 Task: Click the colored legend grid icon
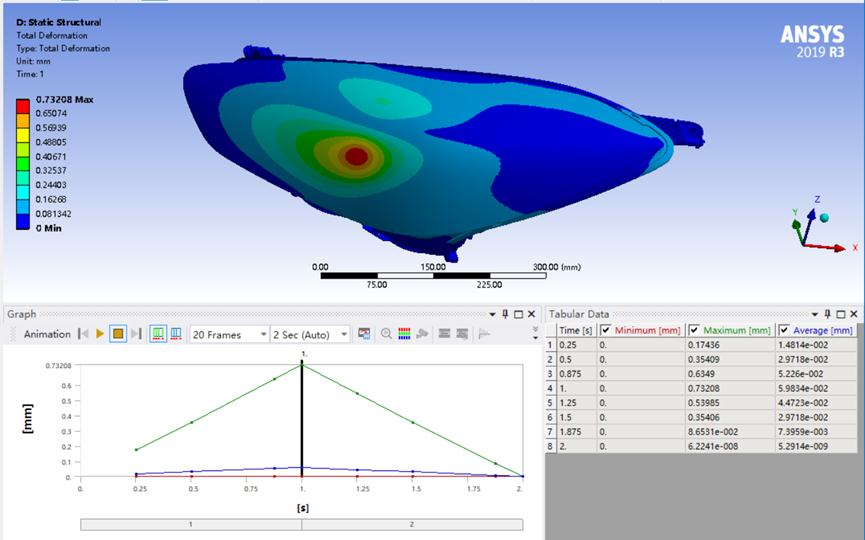click(x=404, y=334)
